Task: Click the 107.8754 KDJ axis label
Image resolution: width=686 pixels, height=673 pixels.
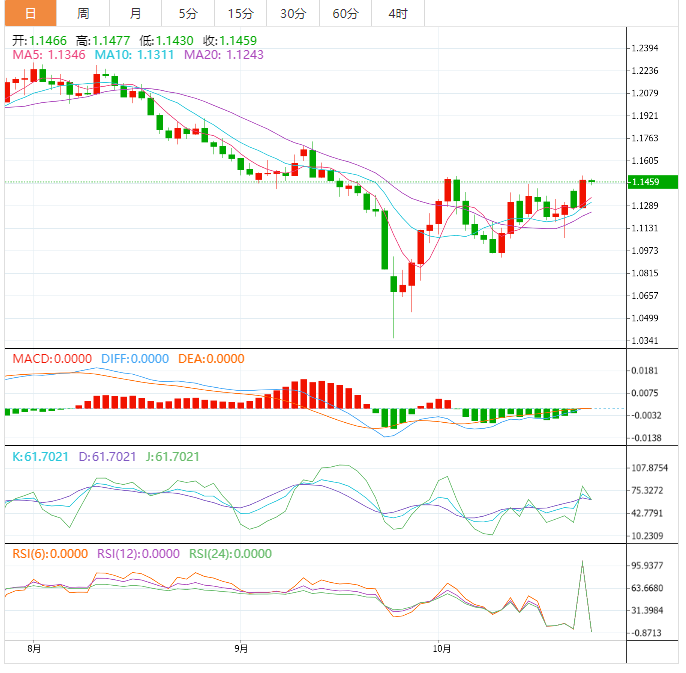Action: (650, 468)
